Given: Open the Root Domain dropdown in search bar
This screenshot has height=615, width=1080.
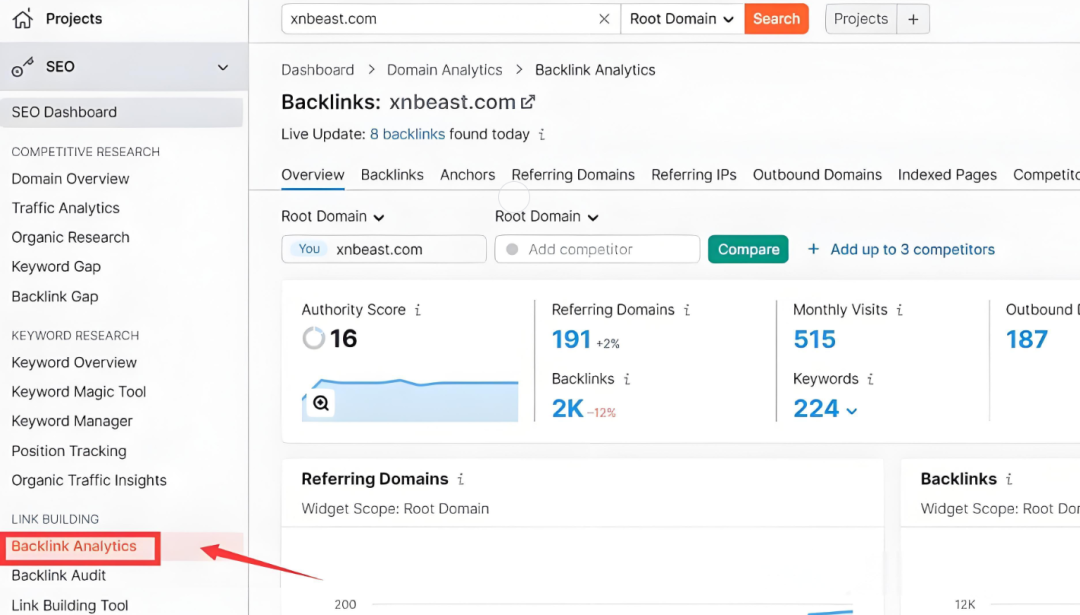Looking at the screenshot, I should click(682, 19).
